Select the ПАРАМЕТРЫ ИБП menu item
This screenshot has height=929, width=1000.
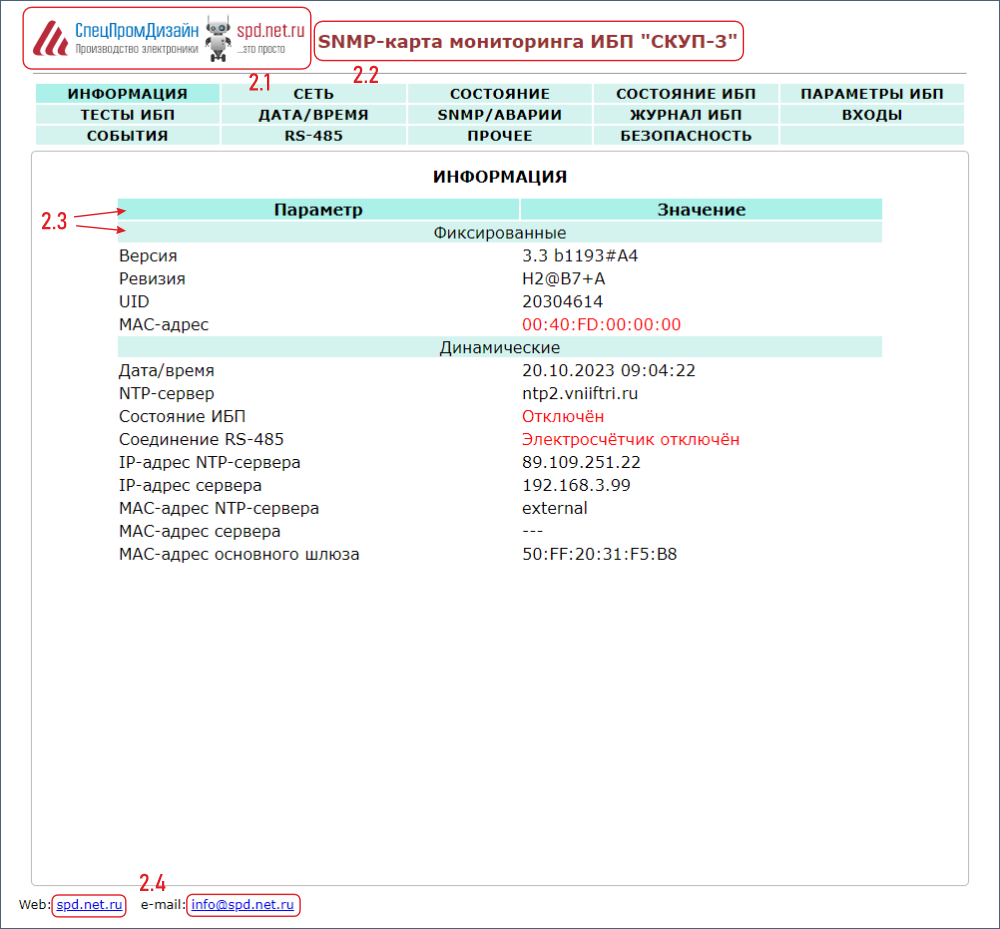tap(871, 94)
